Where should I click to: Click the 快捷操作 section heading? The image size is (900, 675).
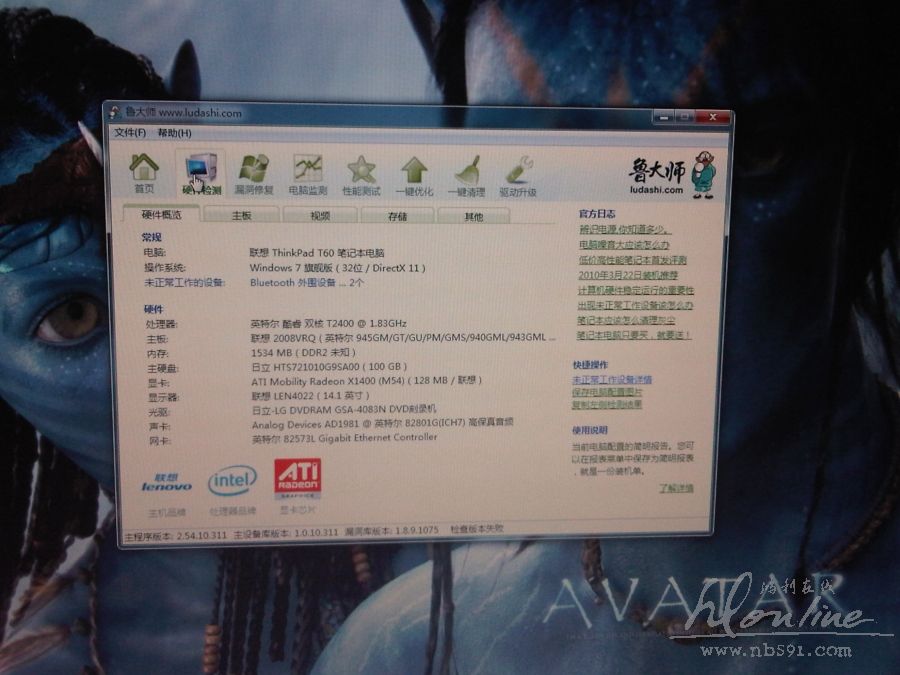(590, 364)
